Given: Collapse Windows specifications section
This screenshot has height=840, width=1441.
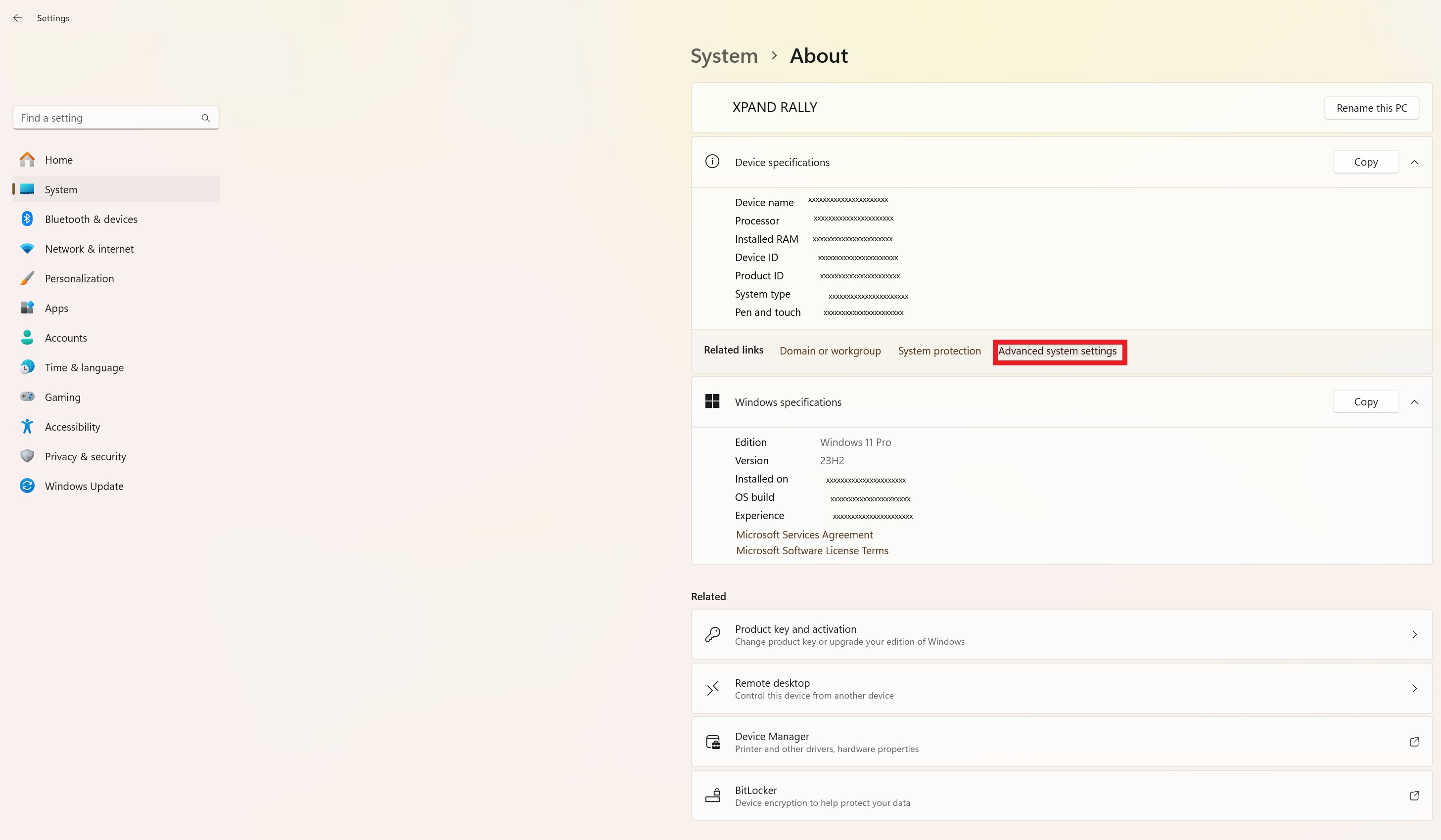Looking at the screenshot, I should point(1414,402).
